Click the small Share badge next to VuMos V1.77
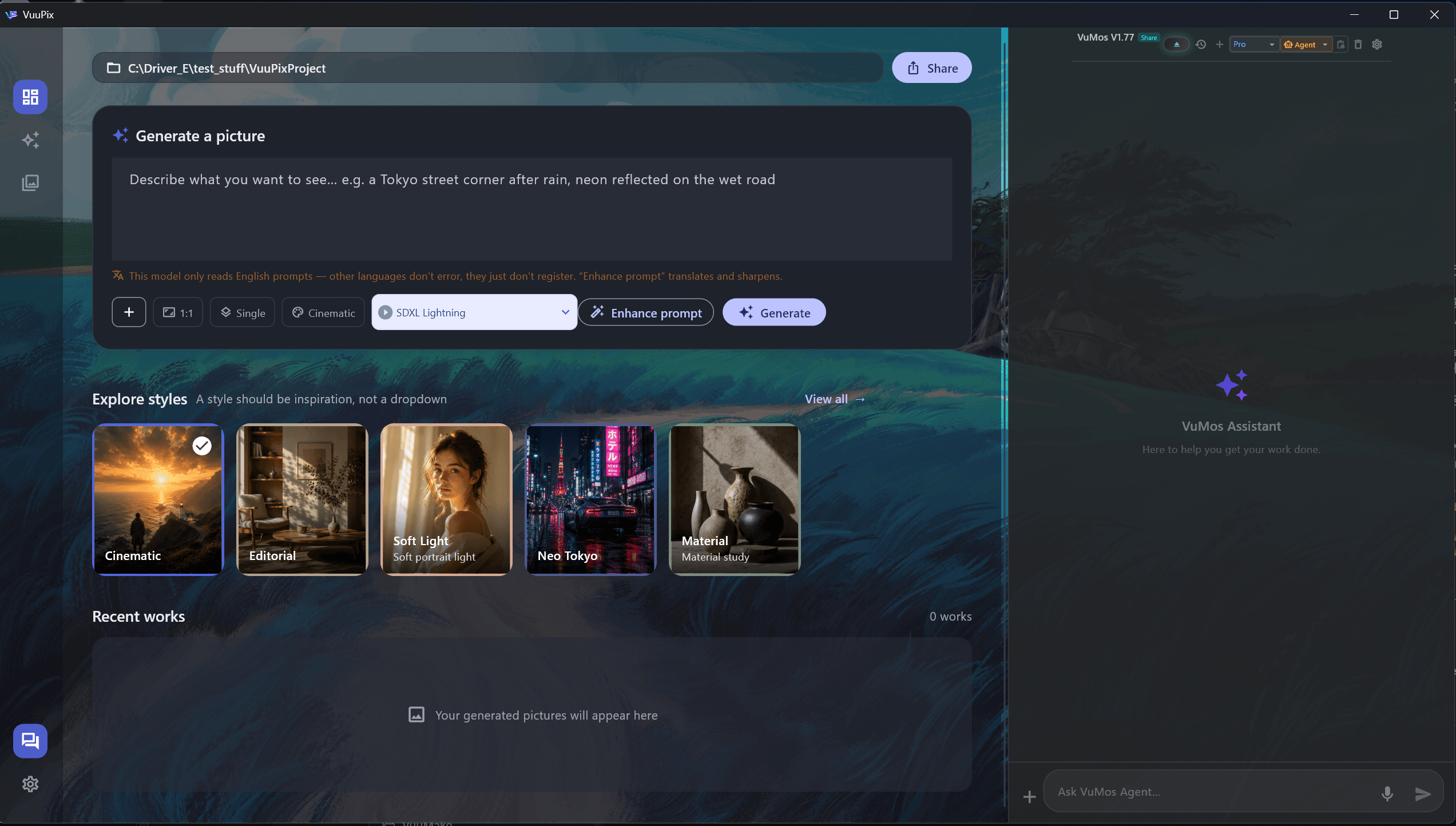 [1149, 38]
